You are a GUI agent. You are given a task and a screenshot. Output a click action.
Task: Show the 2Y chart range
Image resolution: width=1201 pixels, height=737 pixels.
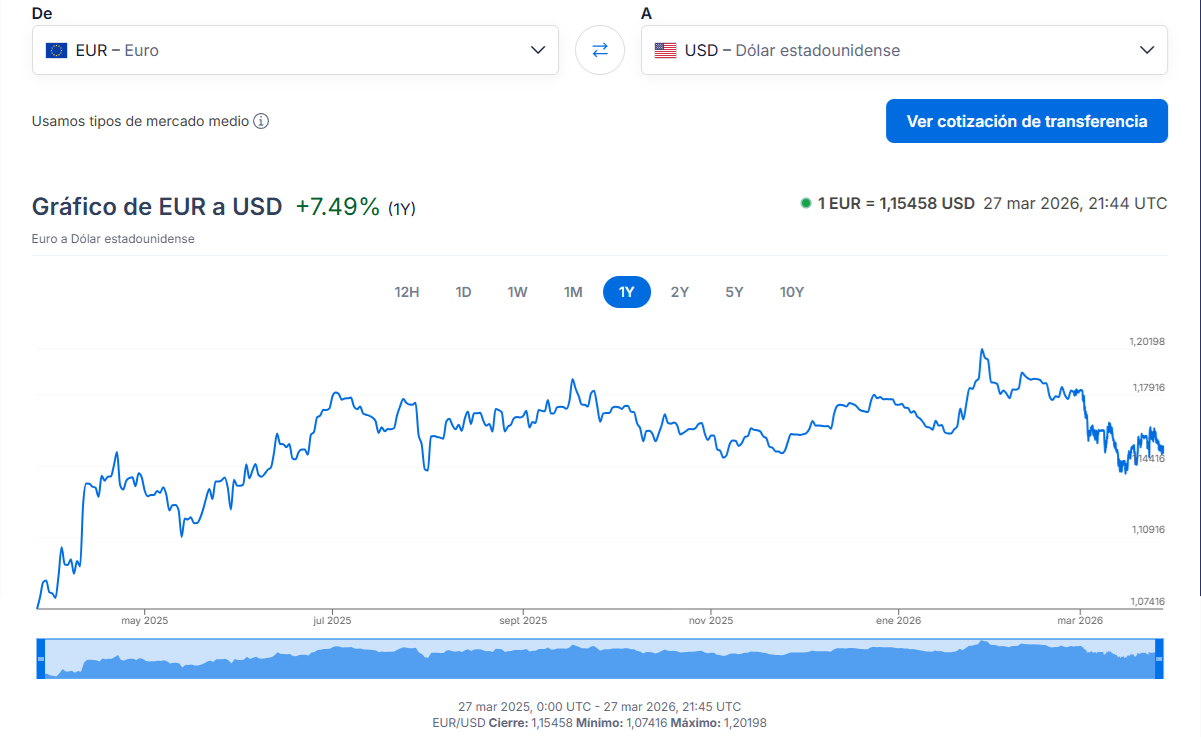click(680, 292)
